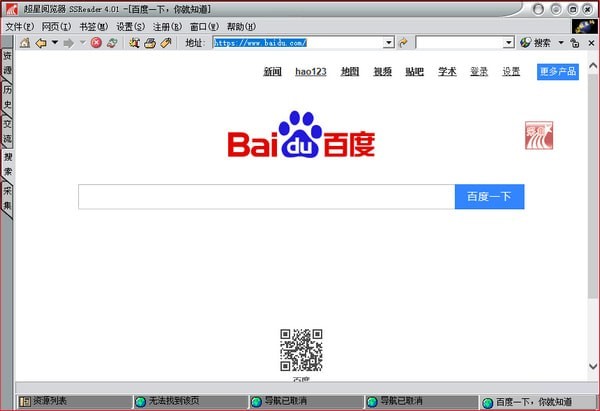Open the back button history dropdown arrow
Image resolution: width=600 pixels, height=411 pixels.
click(54, 43)
